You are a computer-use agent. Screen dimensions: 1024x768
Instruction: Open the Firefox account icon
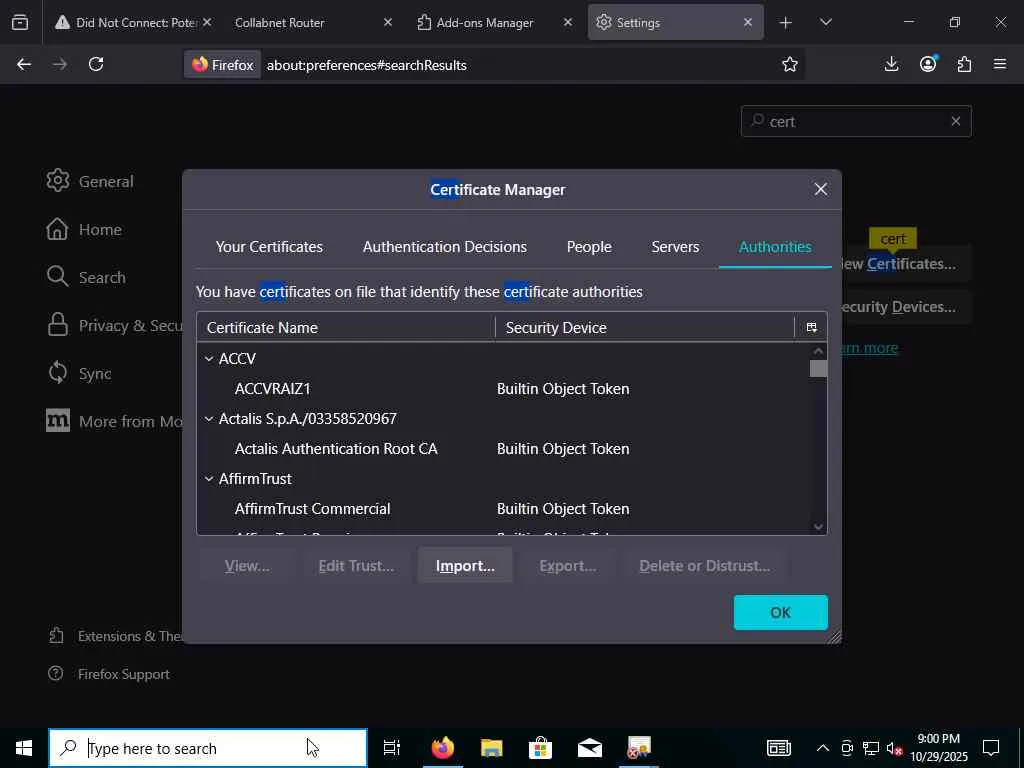(928, 64)
